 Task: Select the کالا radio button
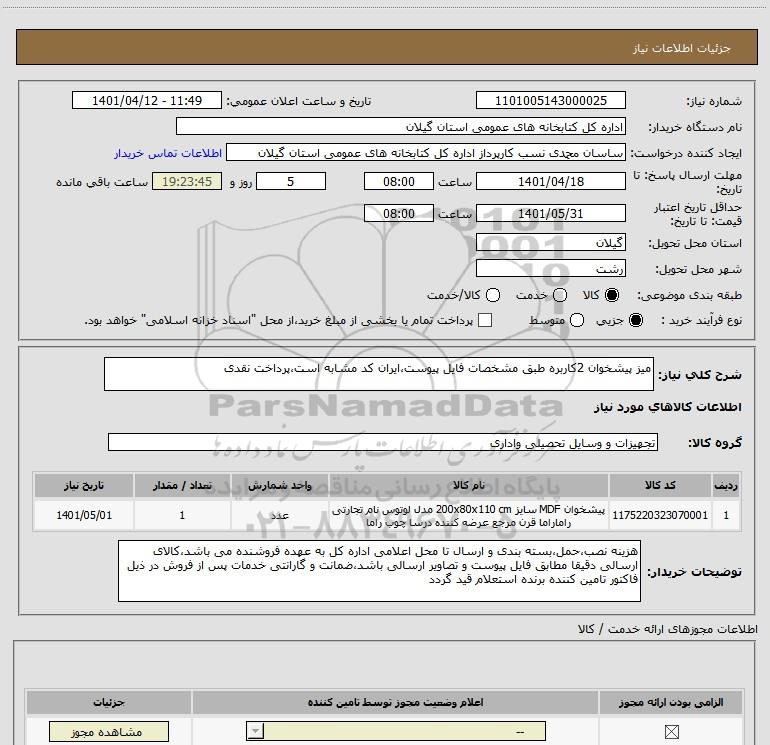tap(612, 295)
